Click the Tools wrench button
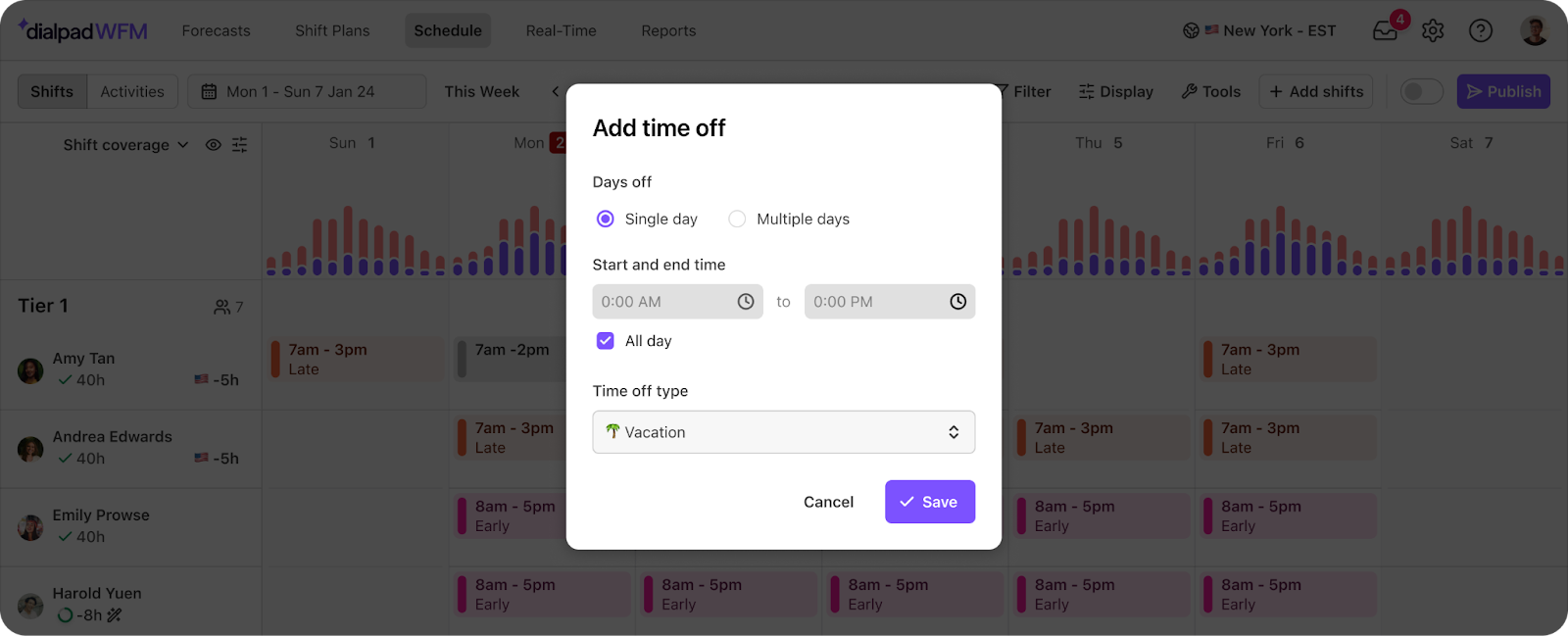Image resolution: width=1568 pixels, height=636 pixels. point(1211,91)
